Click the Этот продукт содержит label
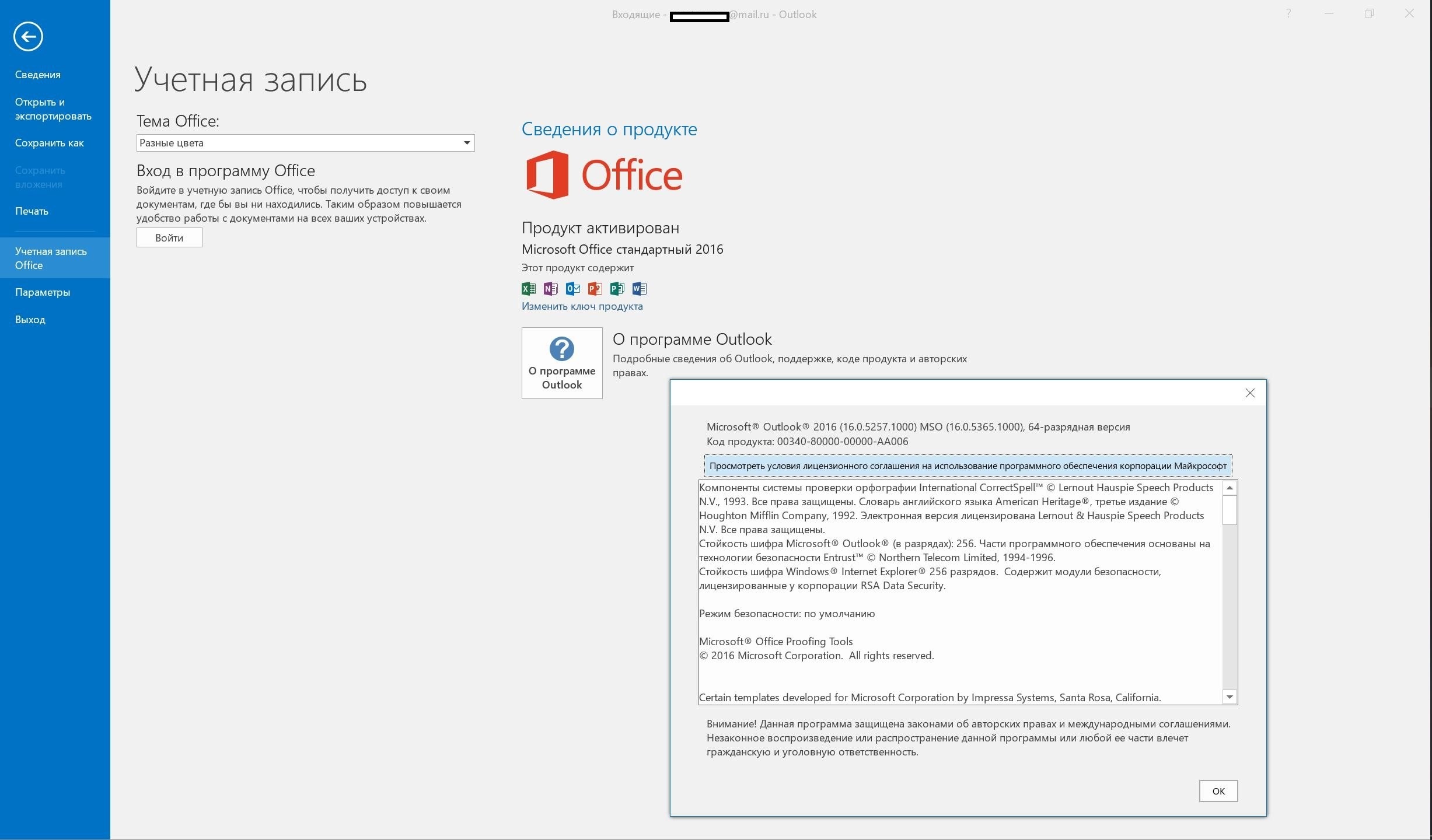The width and height of the screenshot is (1432, 840). 578,268
